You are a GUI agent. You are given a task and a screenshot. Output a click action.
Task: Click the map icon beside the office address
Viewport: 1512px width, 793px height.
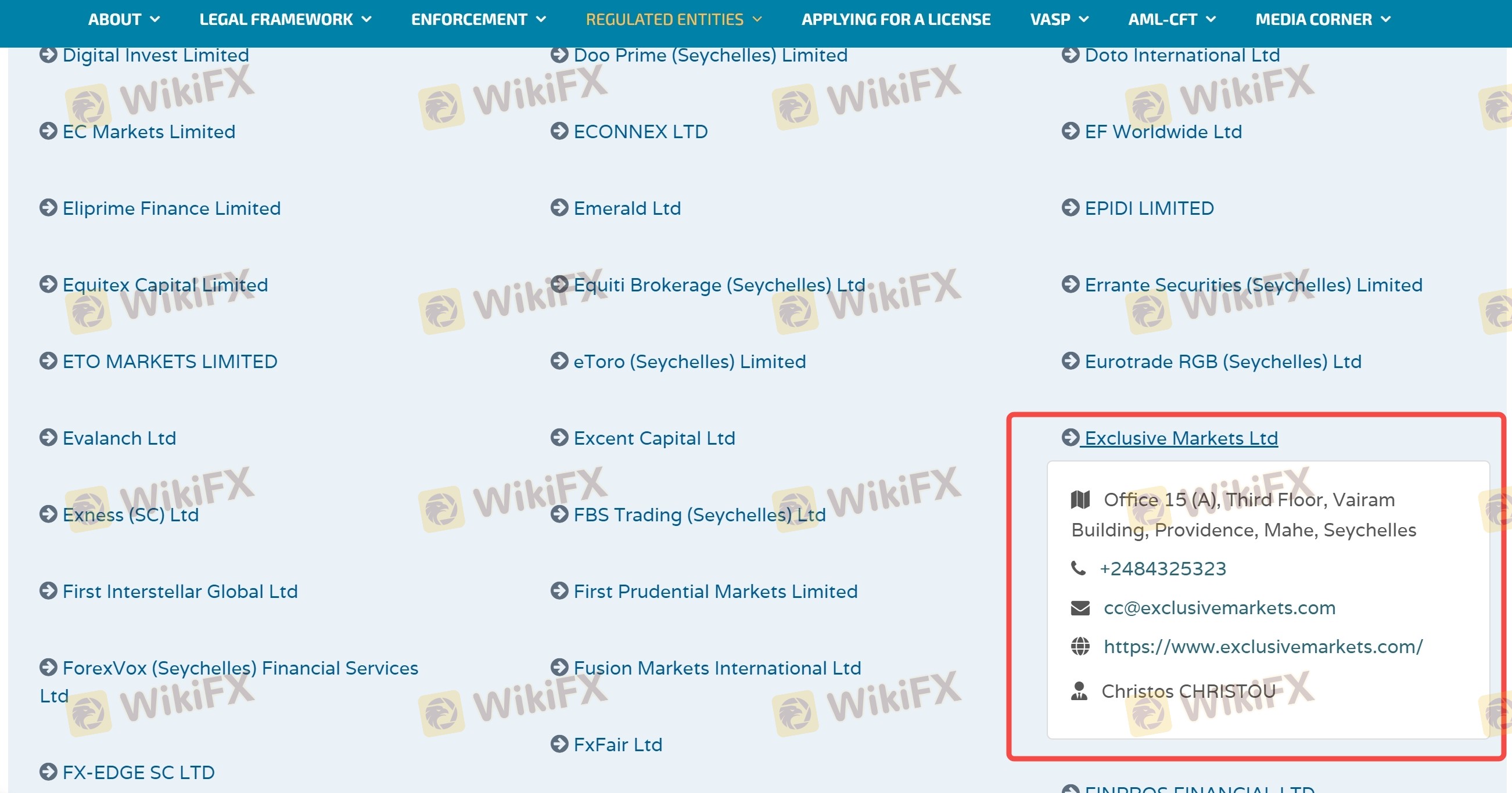(1080, 500)
